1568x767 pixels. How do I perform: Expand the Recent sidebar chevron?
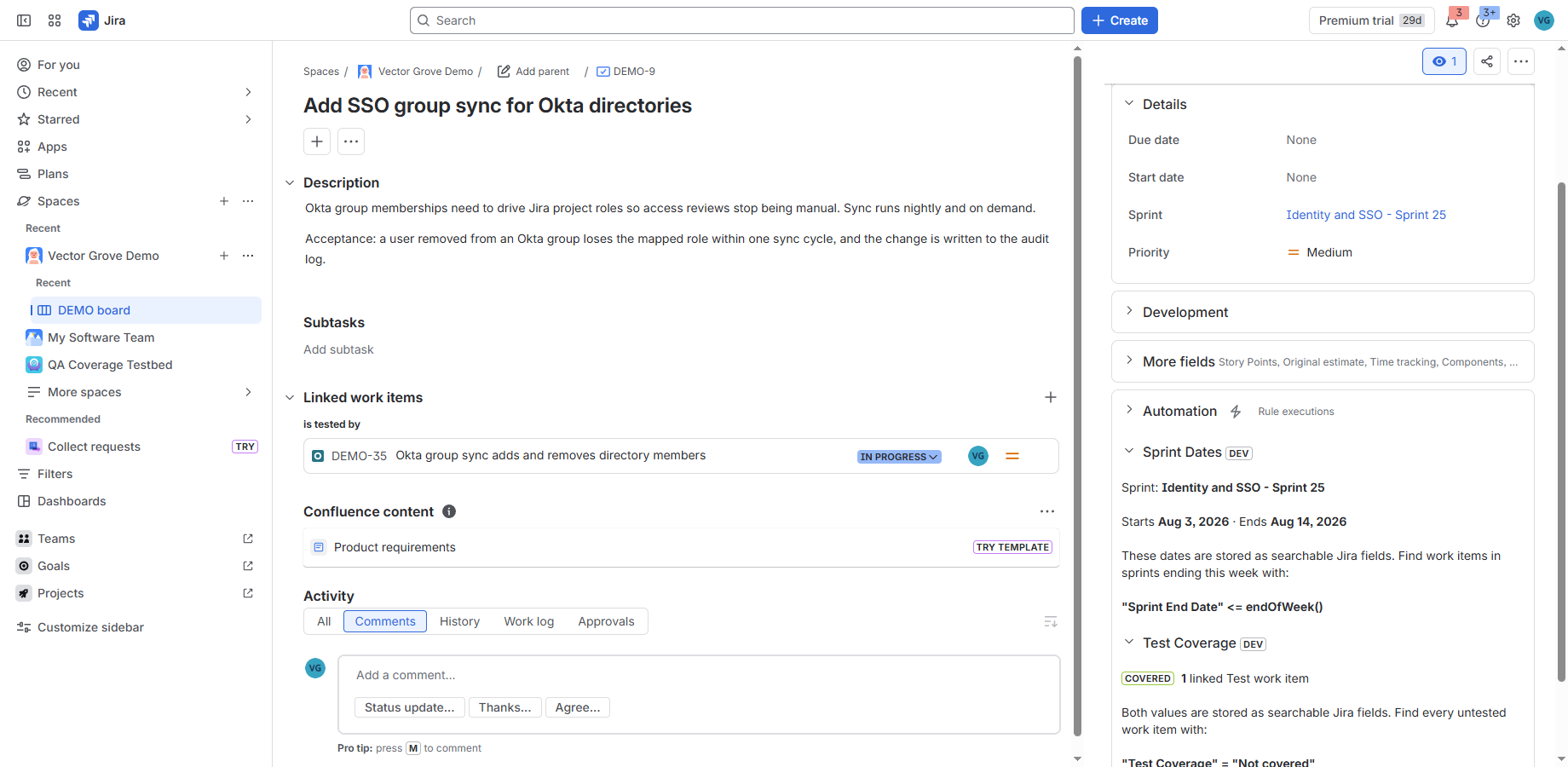click(x=248, y=92)
